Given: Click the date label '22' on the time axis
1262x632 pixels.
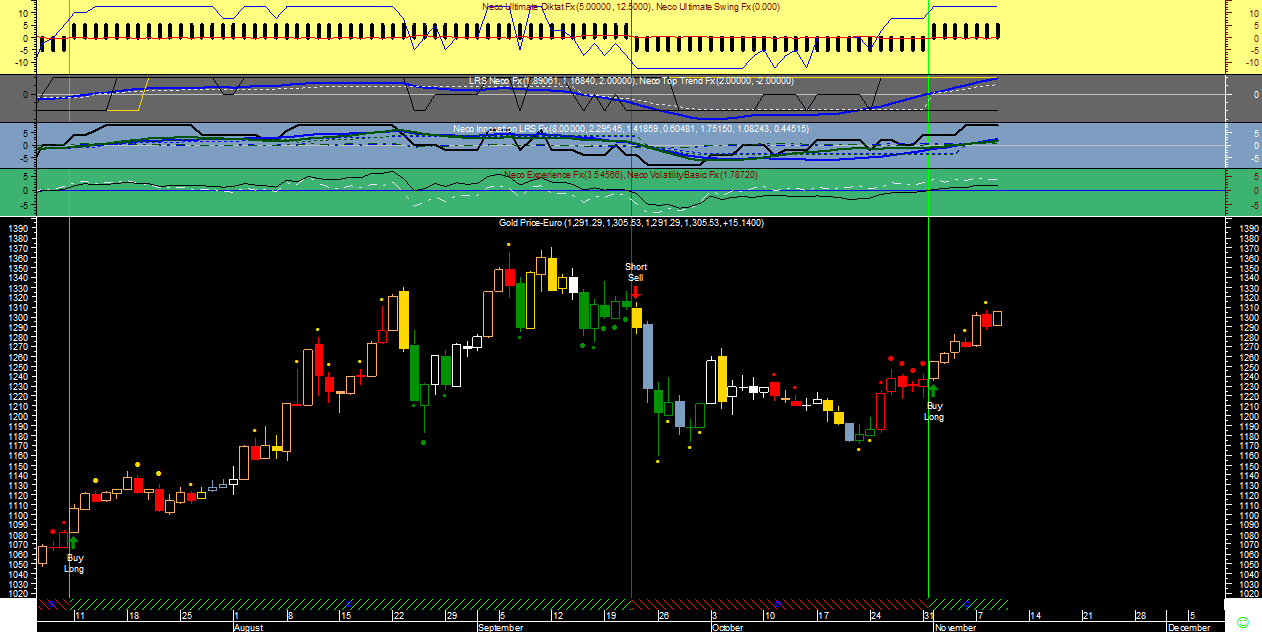Looking at the screenshot, I should tap(397, 616).
